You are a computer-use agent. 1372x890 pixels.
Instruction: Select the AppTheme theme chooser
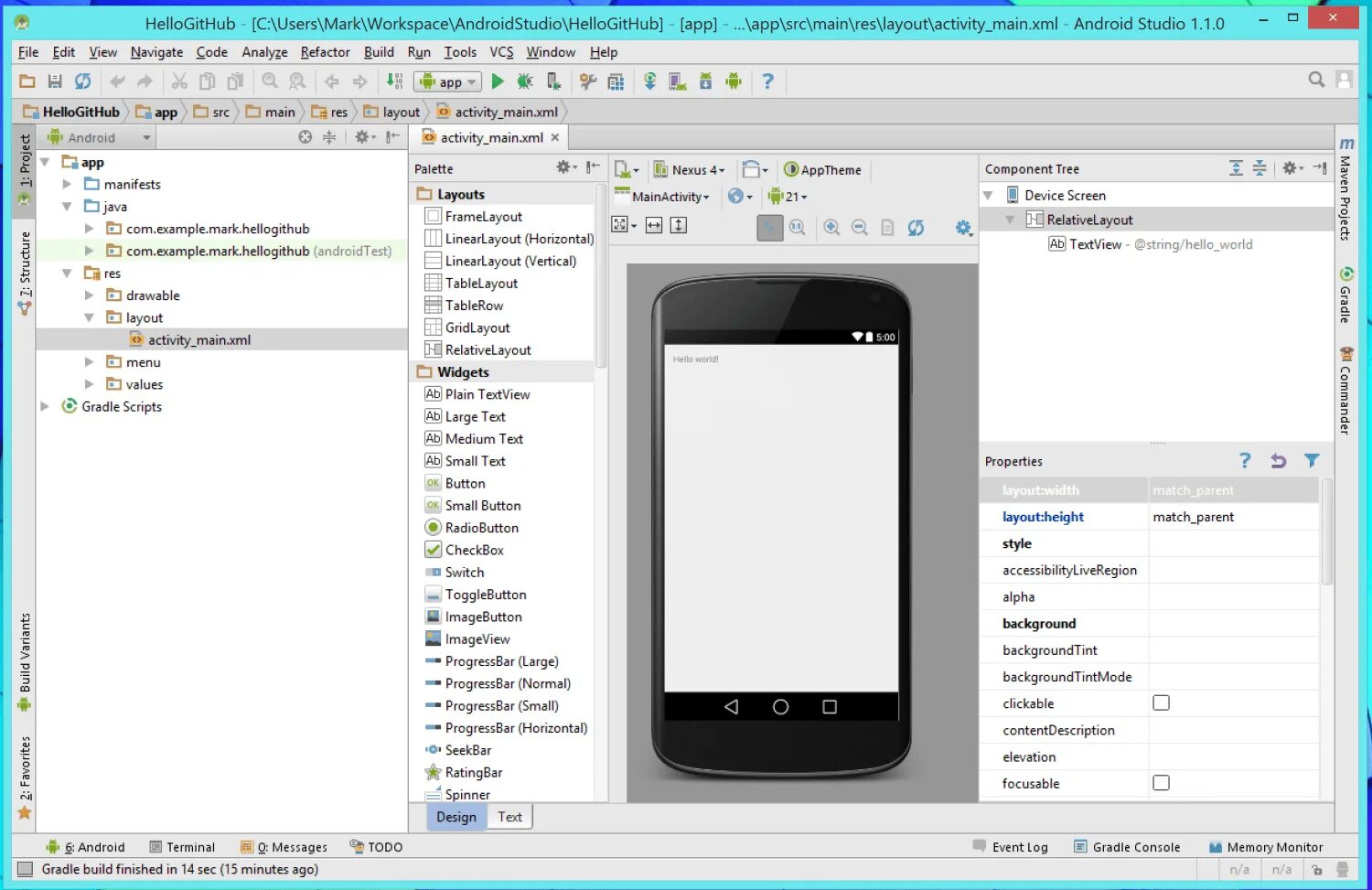[822, 169]
